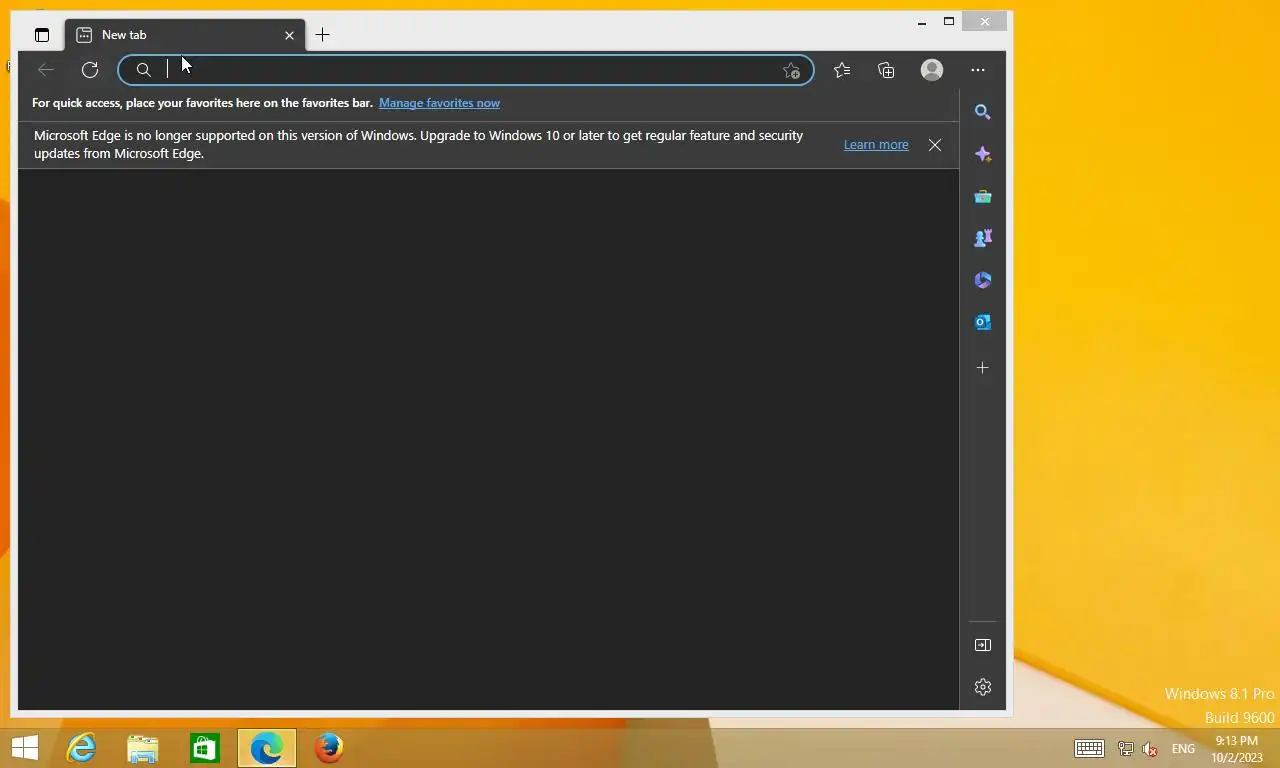Minimize the Edge window
The height and width of the screenshot is (768, 1280).
pos(921,21)
